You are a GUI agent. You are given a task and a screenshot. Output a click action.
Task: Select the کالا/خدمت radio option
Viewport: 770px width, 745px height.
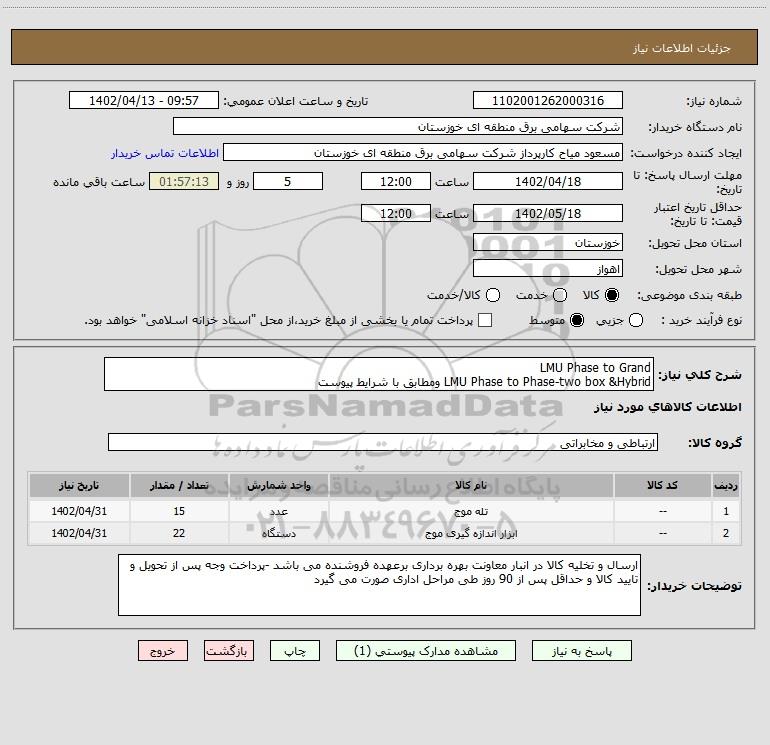pyautogui.click(x=493, y=295)
